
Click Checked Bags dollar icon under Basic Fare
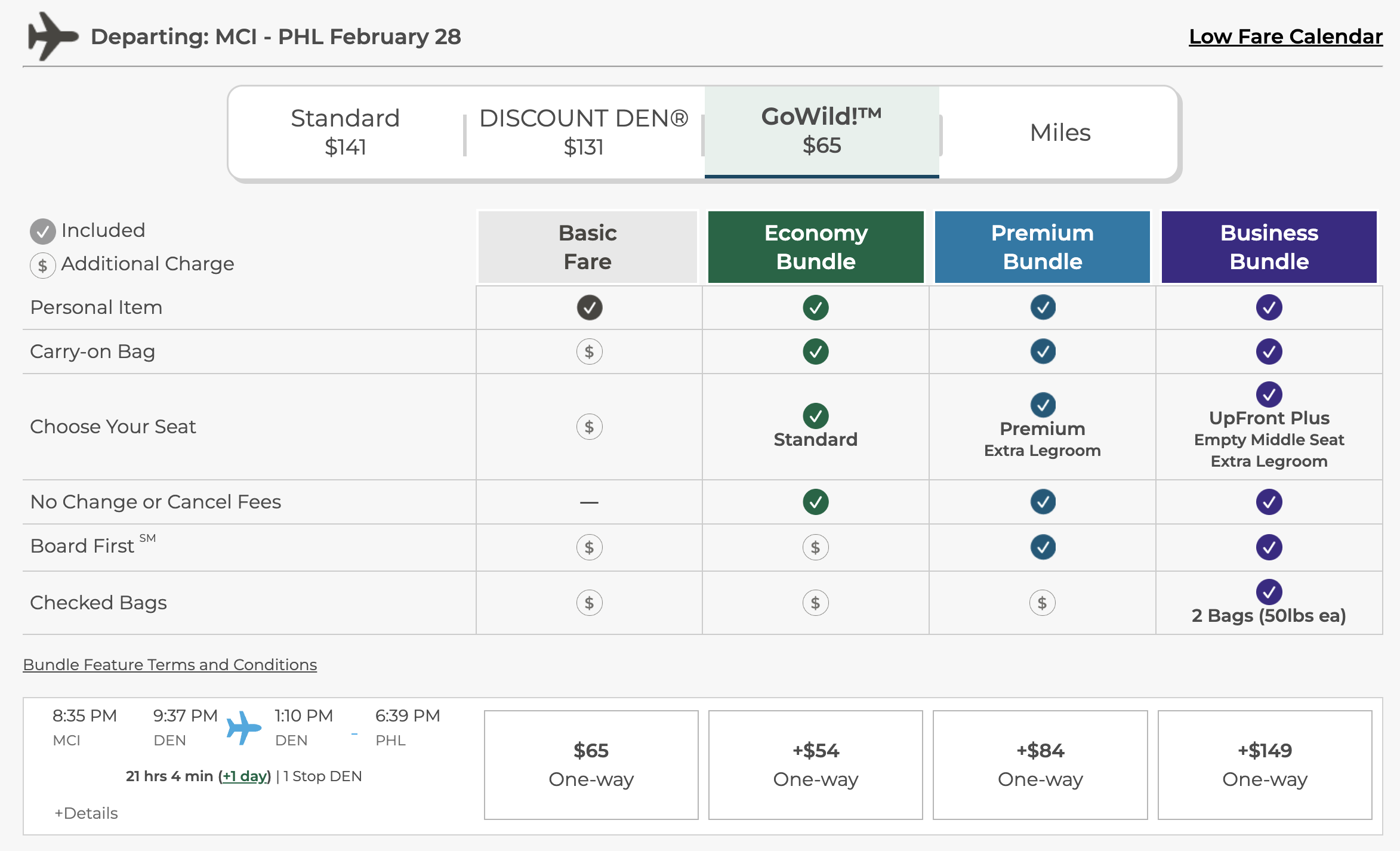click(590, 603)
